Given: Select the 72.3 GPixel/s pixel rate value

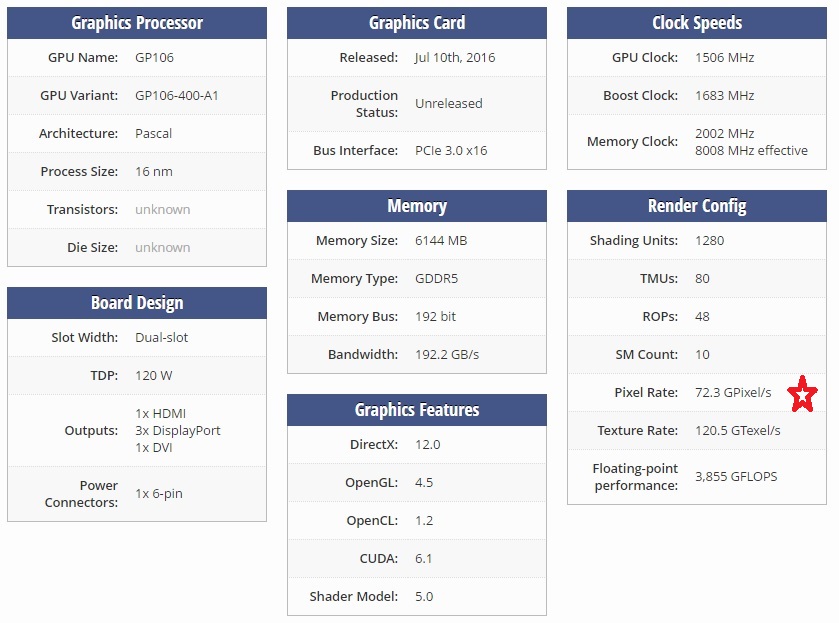Looking at the screenshot, I should pyautogui.click(x=733, y=393).
